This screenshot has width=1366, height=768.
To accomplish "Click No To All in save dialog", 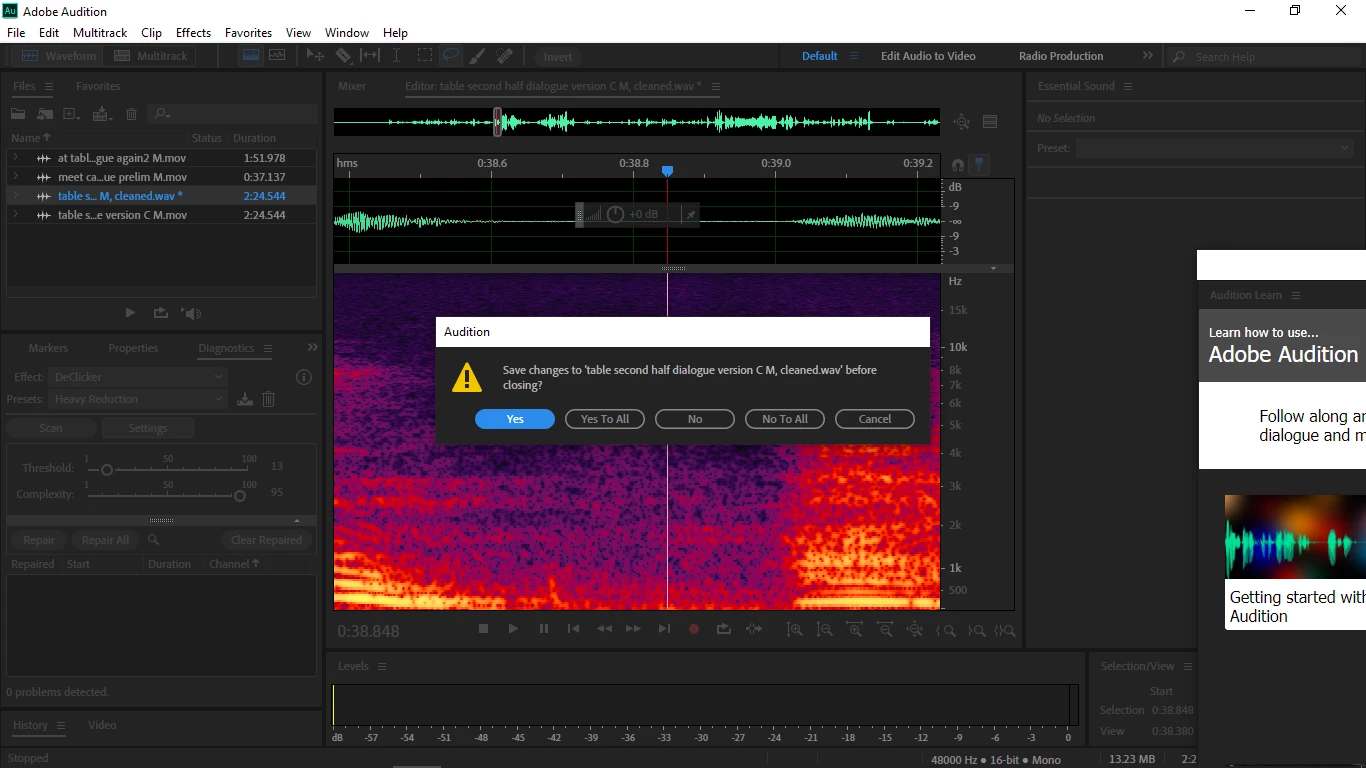I will coord(785,419).
